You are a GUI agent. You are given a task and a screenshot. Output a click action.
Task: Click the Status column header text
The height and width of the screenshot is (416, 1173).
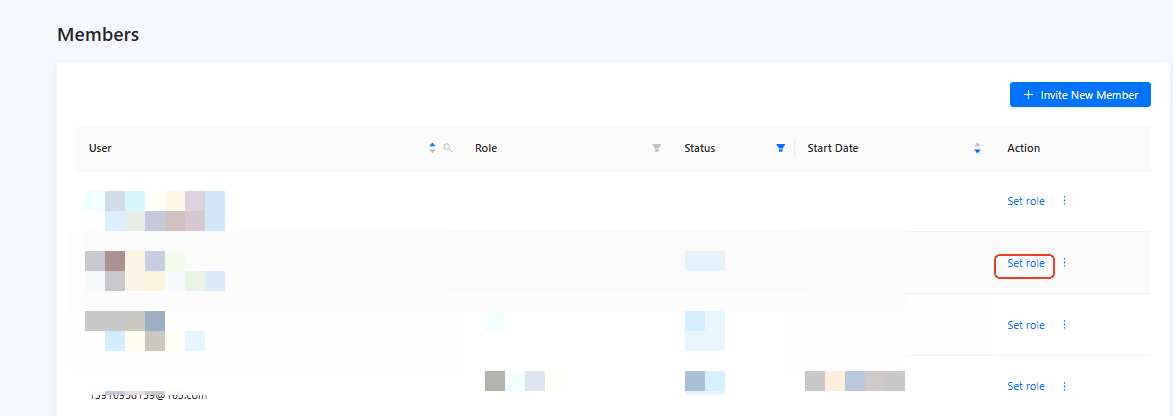coord(699,148)
